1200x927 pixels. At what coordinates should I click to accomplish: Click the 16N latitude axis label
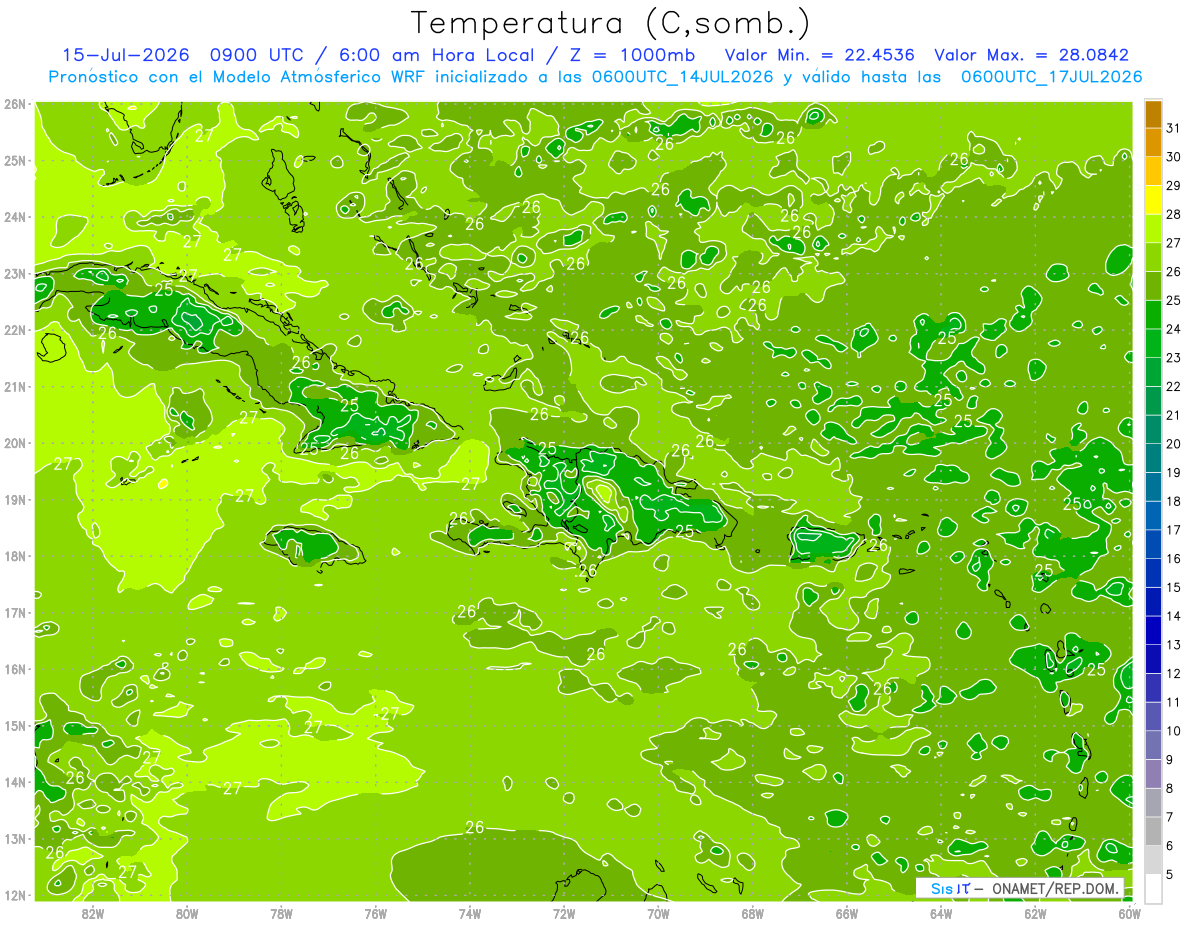click(x=14, y=669)
